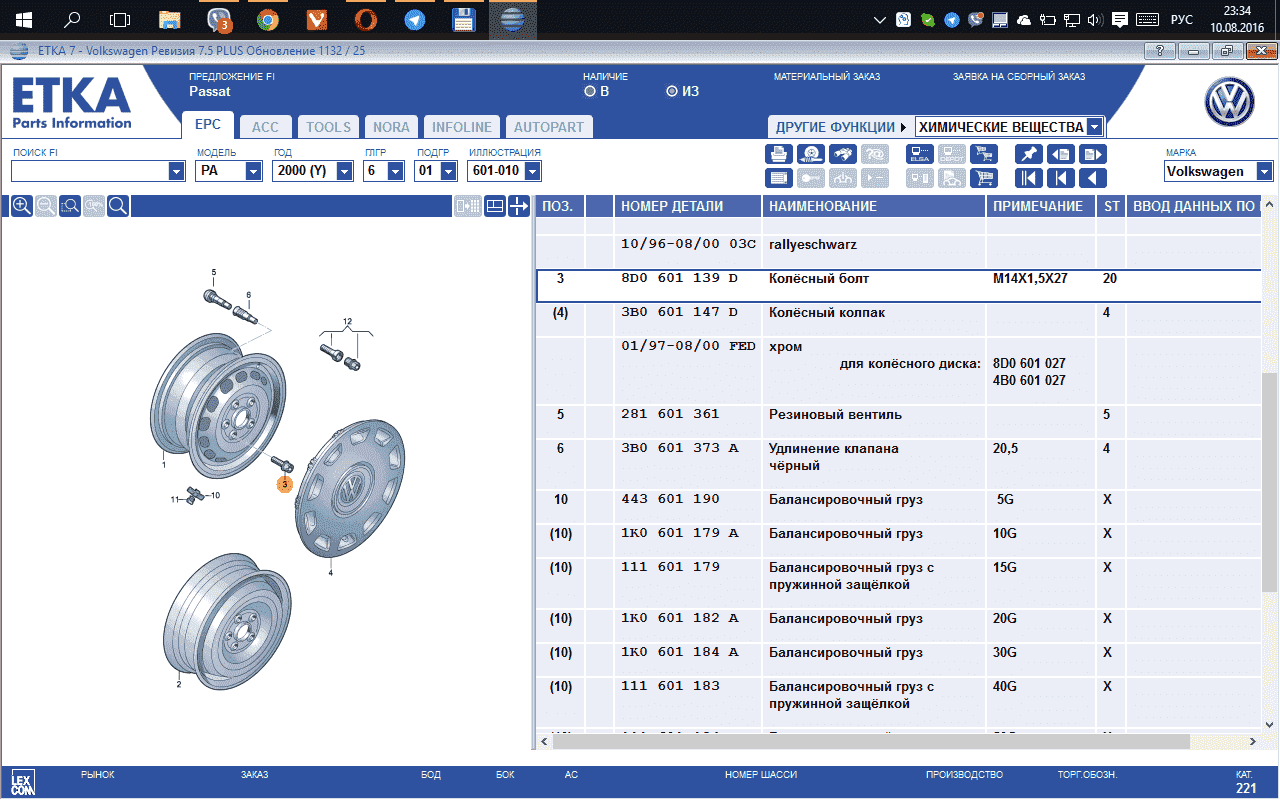Screen dimensions: 1280x800
Task: Expand the ХИМИЧЕСКИЕ ВЕЩЕСТВА dropdown
Action: 1094,127
